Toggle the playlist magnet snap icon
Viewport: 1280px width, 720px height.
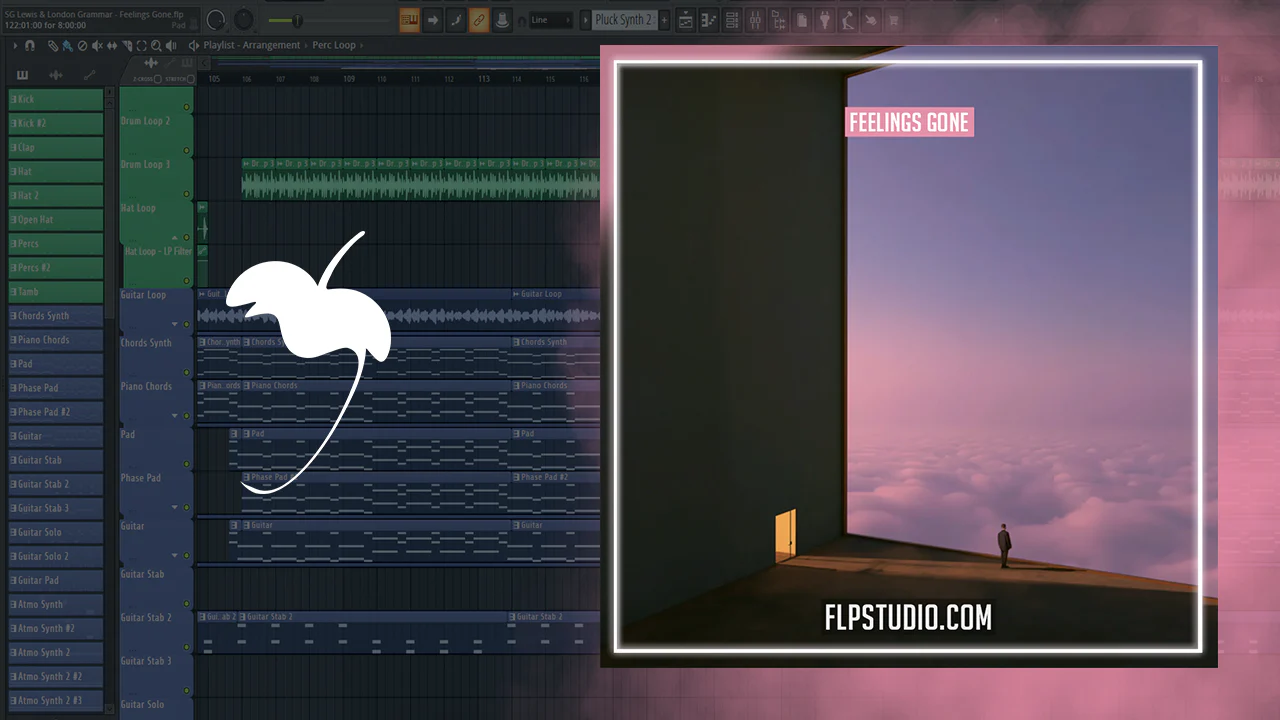pyautogui.click(x=29, y=45)
